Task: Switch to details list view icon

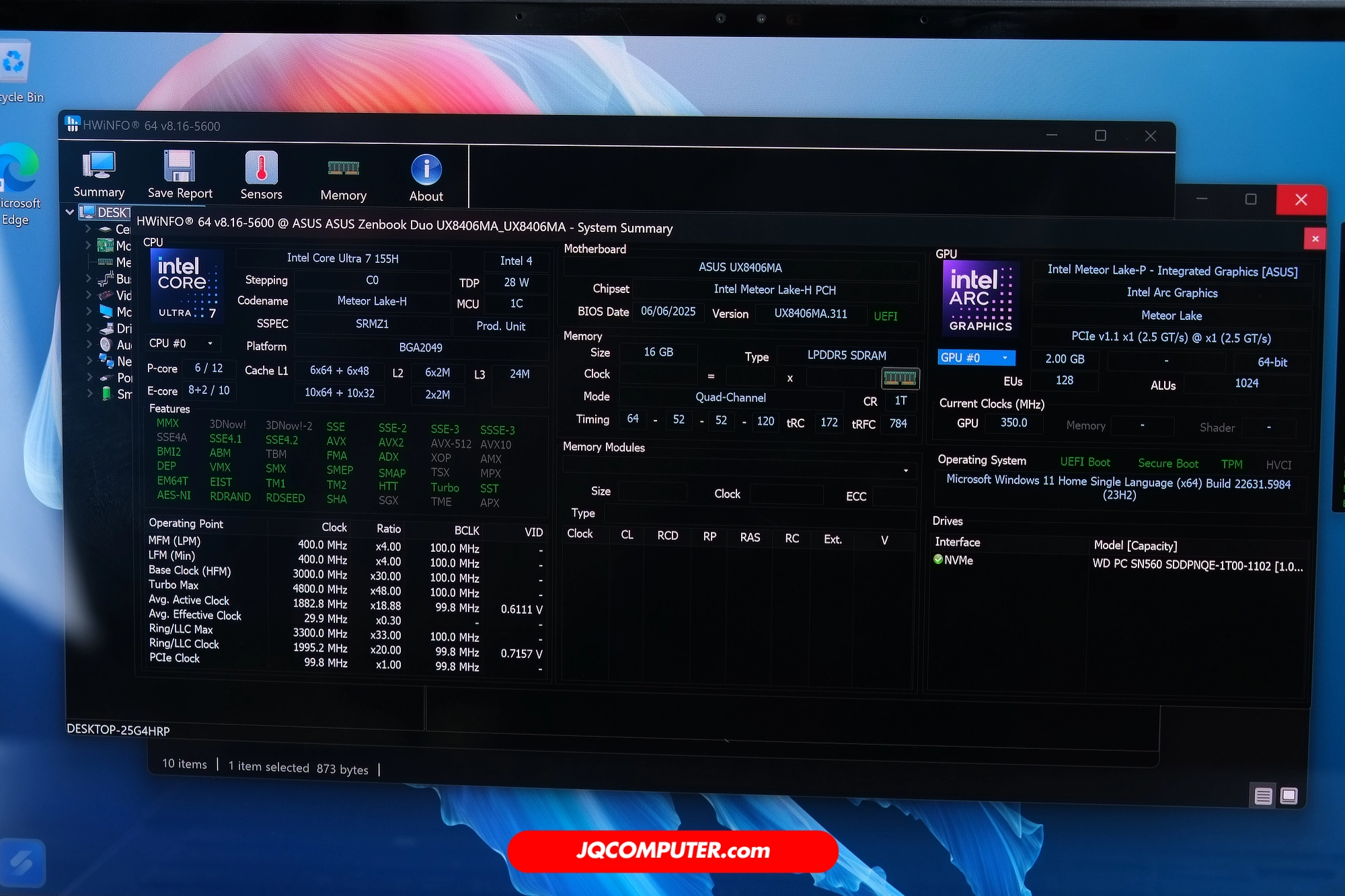Action: click(1262, 796)
